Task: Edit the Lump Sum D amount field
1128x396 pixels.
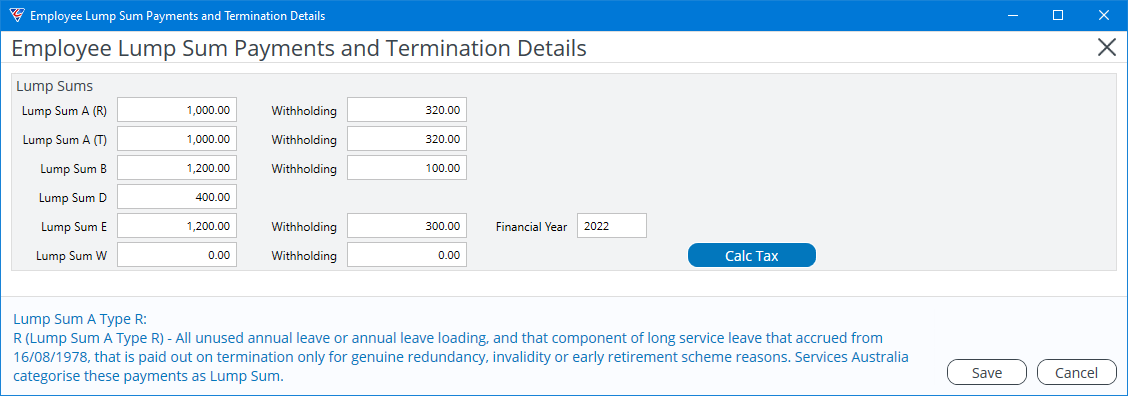Action: pyautogui.click(x=177, y=197)
